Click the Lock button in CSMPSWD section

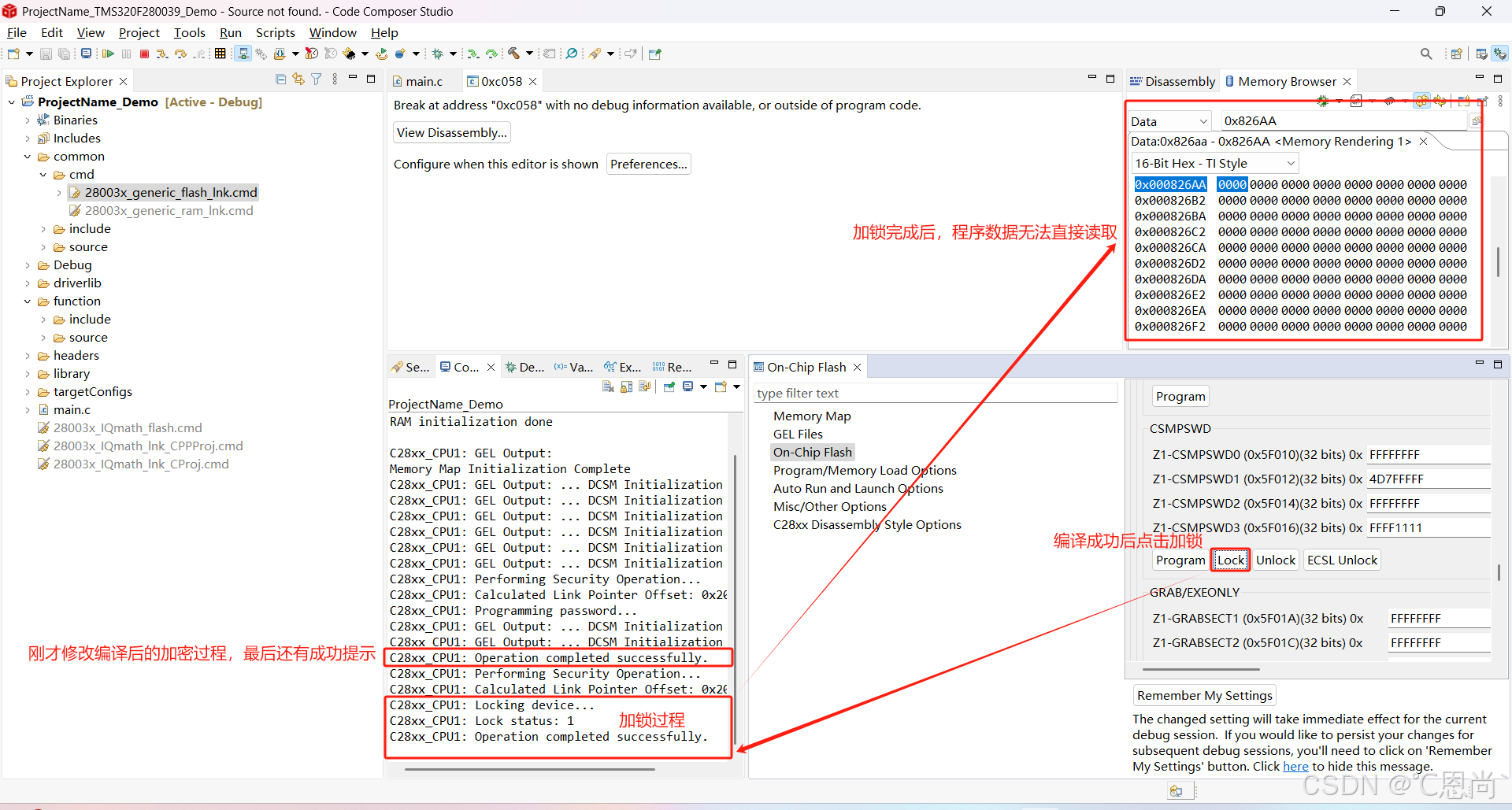pyautogui.click(x=1231, y=560)
